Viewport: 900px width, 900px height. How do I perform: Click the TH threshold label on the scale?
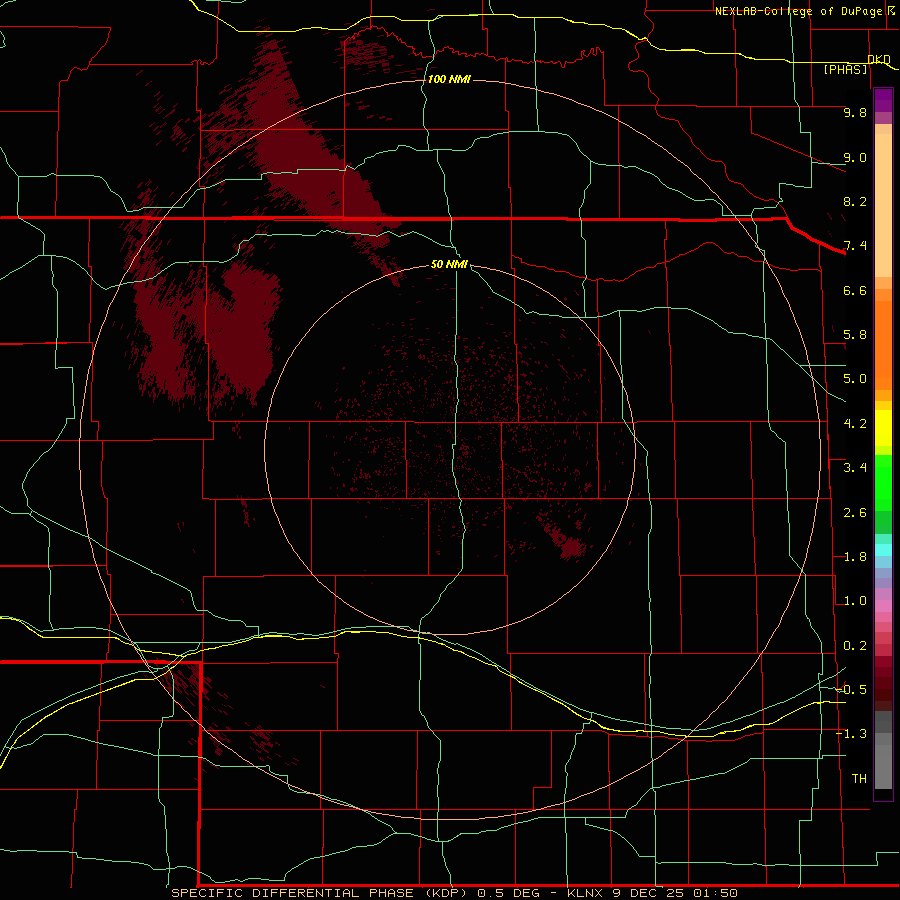coord(859,778)
